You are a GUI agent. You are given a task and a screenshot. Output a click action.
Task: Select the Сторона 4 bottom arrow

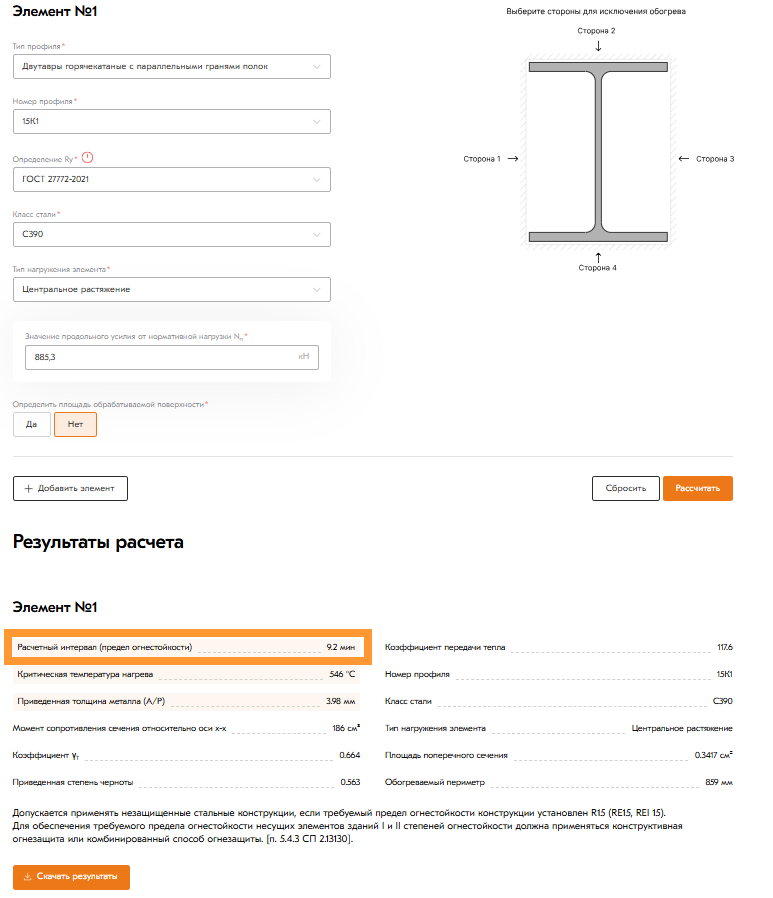click(x=598, y=256)
